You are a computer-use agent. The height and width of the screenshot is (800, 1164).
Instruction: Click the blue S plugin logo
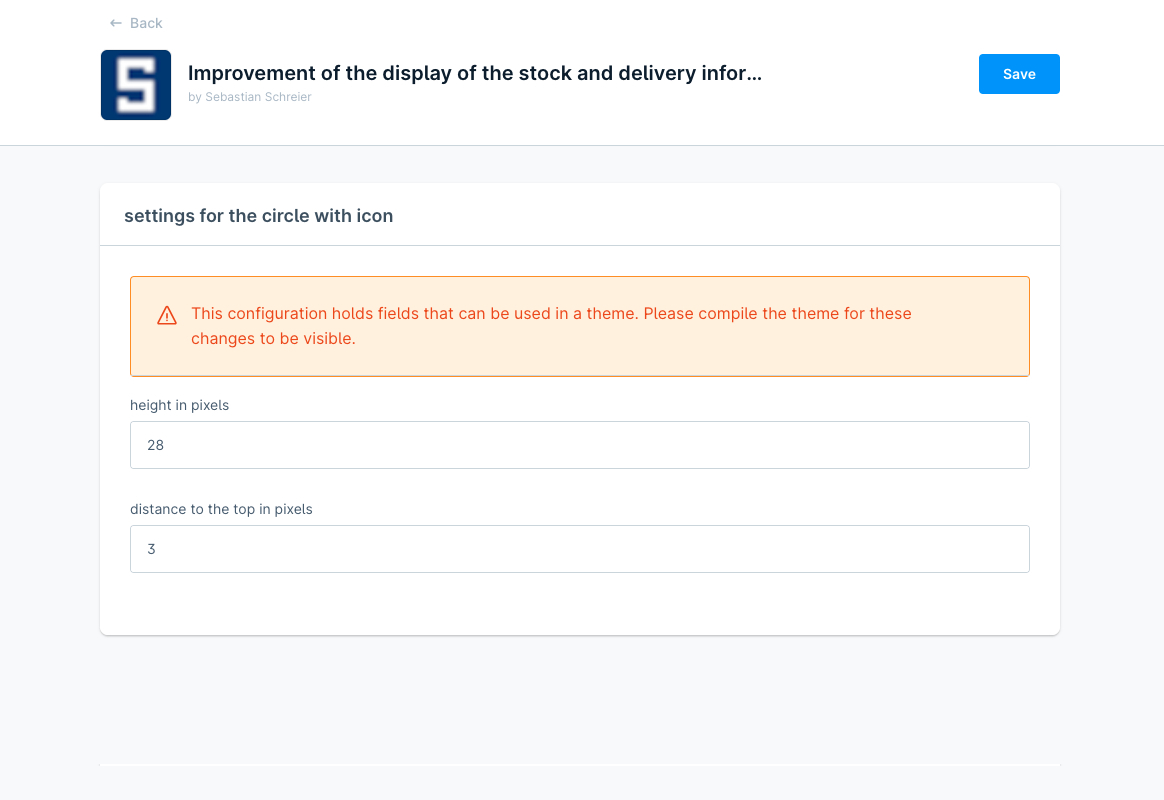point(136,85)
